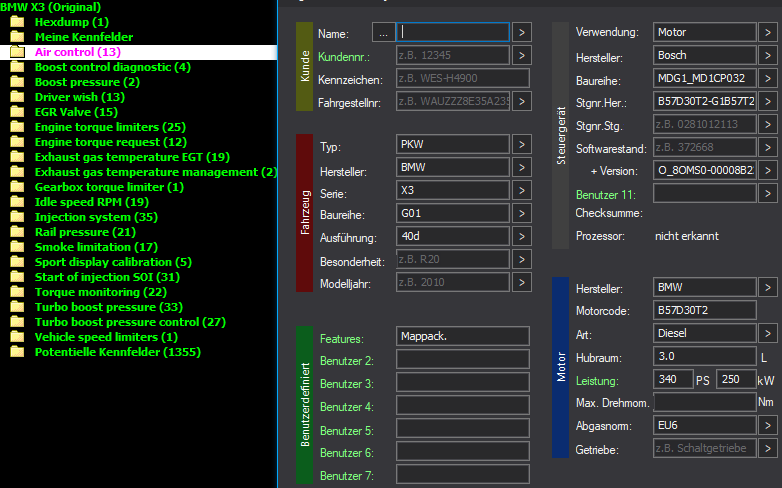Open the arrow next to Hersteller Bosch
Viewport: 782px width, 488px height.
768,55
